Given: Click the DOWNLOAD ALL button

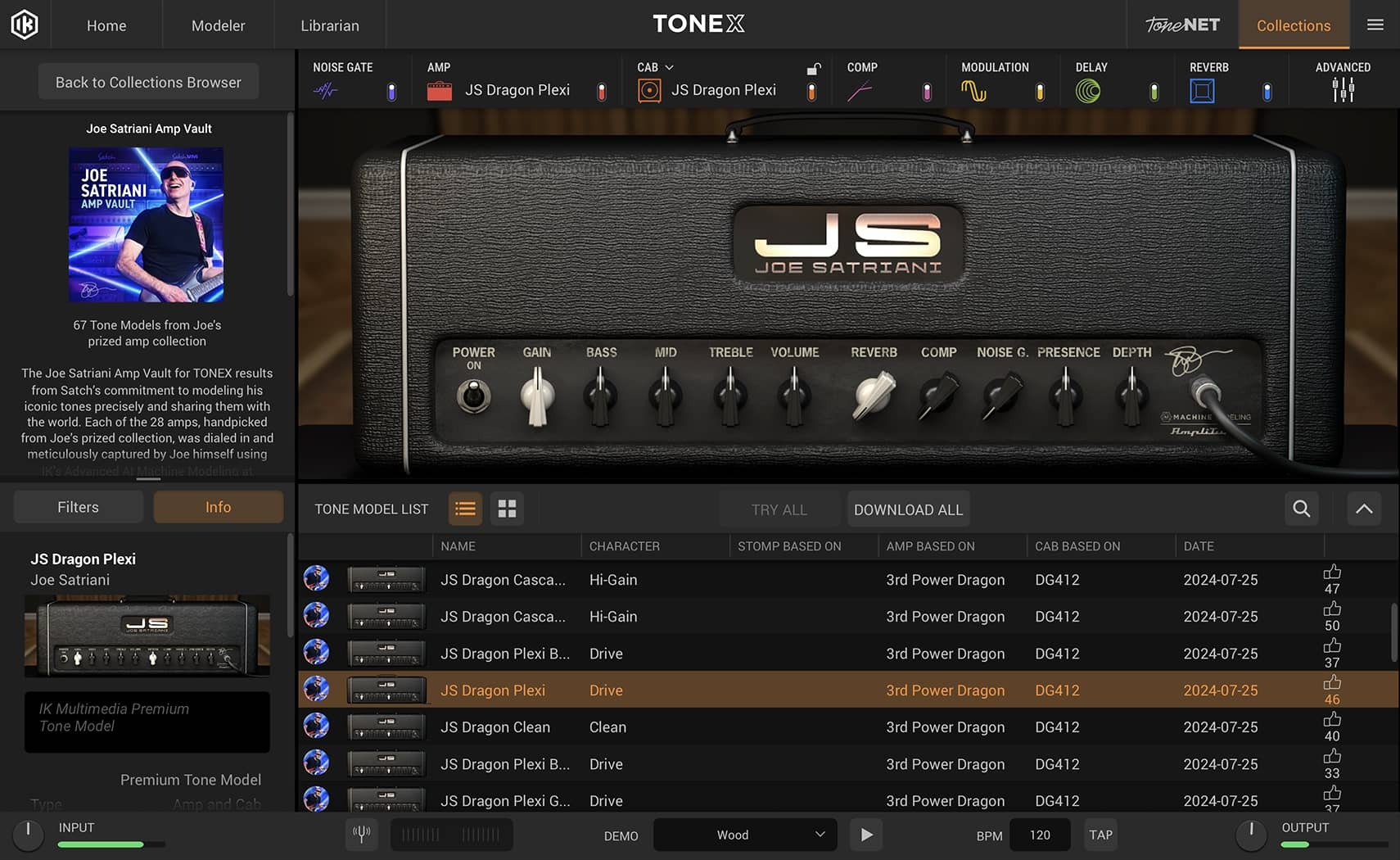Looking at the screenshot, I should point(908,509).
